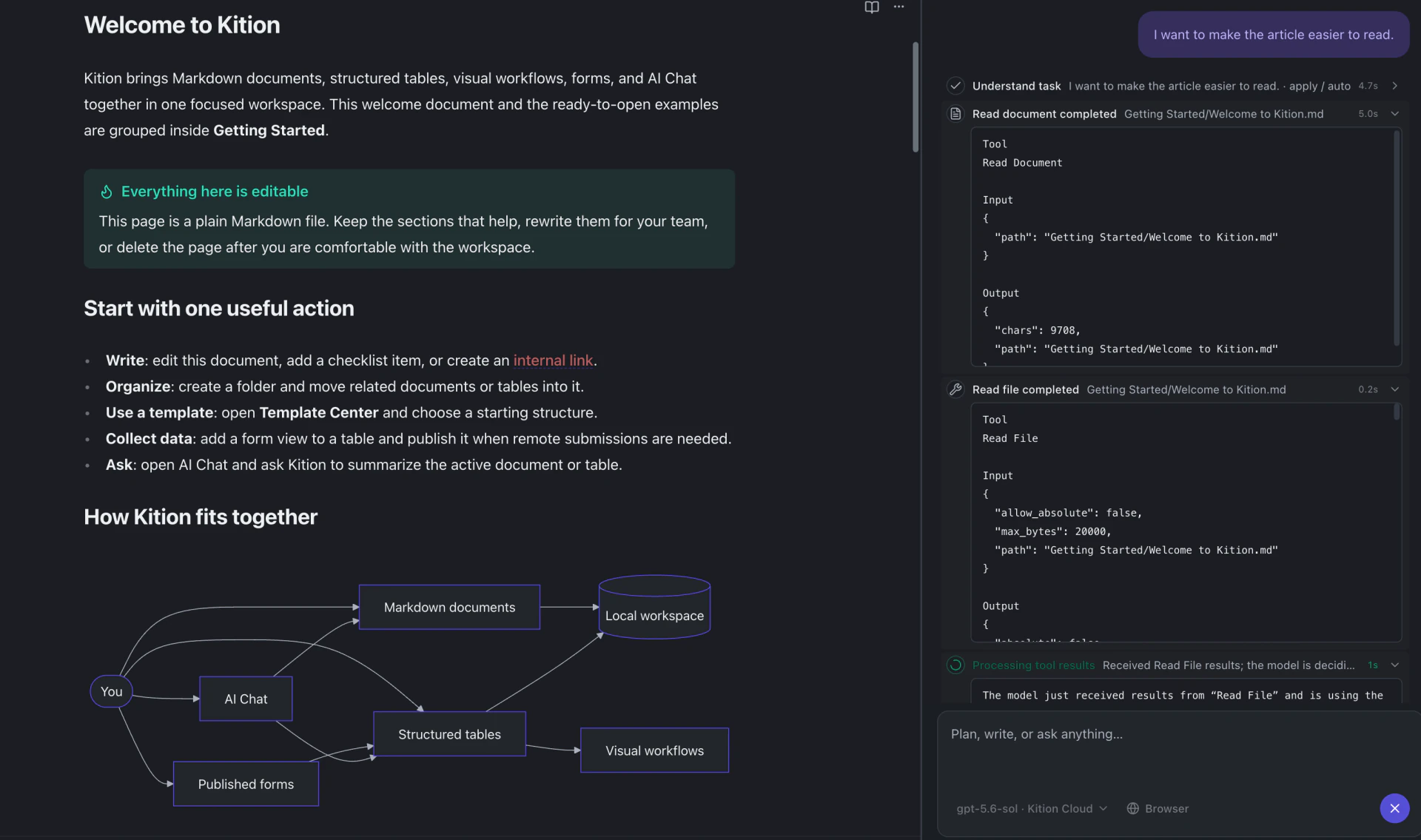
Task: Follow the internal link hyperlink
Action: [553, 360]
